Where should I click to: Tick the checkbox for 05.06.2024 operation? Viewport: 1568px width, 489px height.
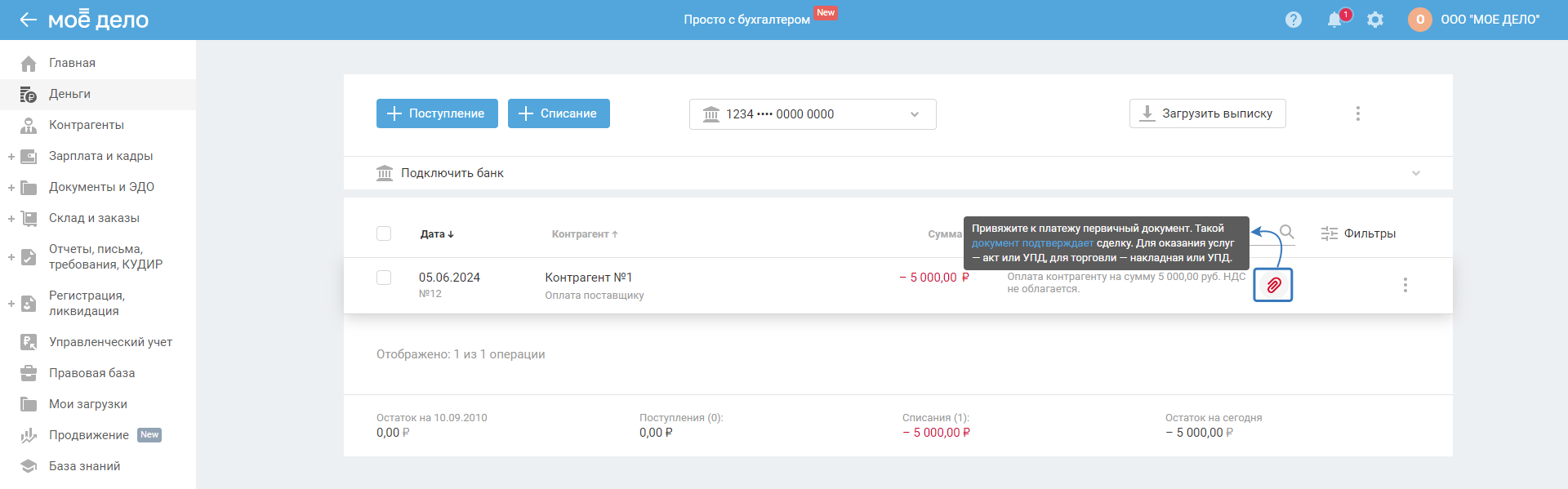384,278
